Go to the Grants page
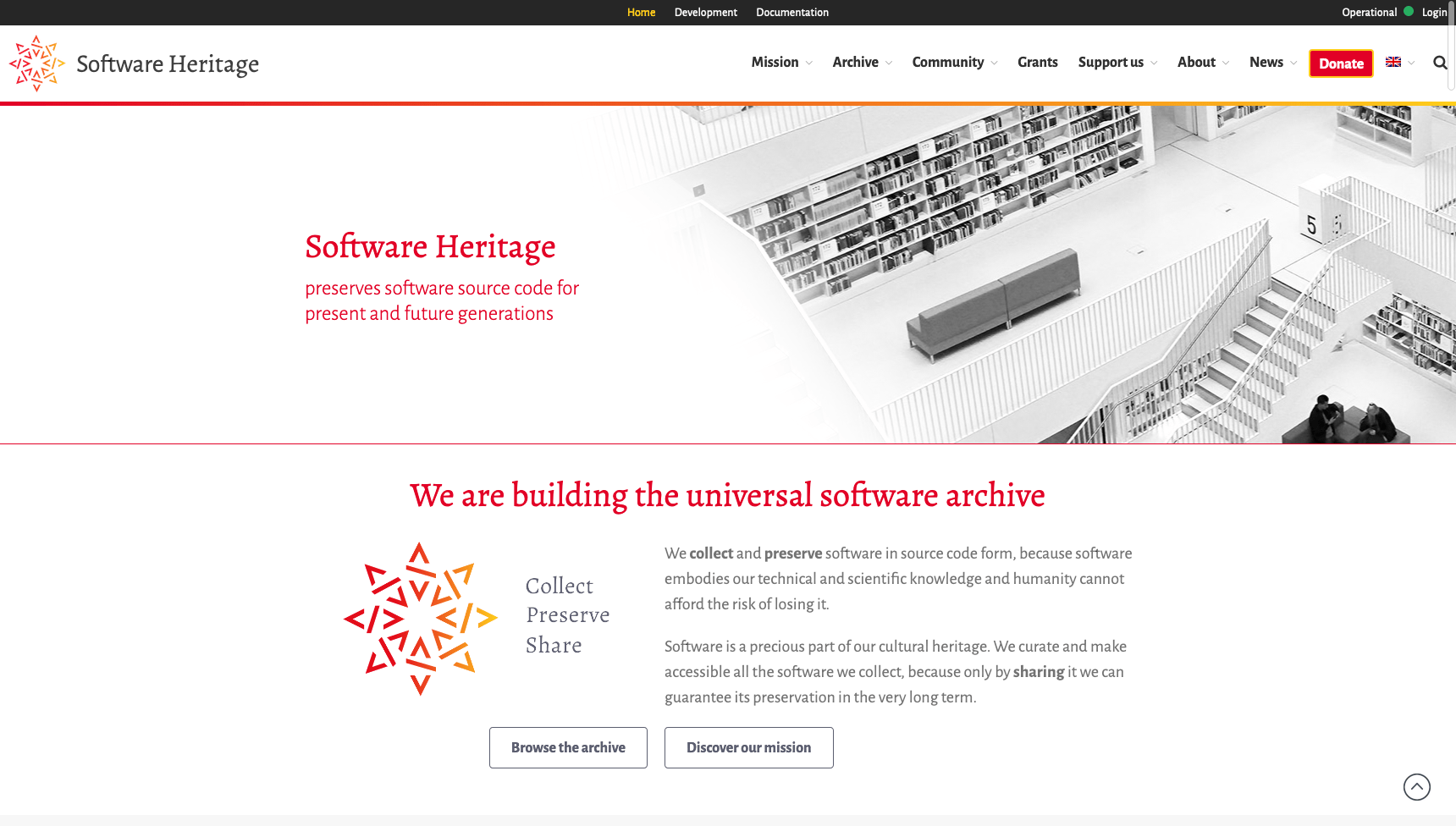Screen dimensions: 1456x826 click(1038, 63)
